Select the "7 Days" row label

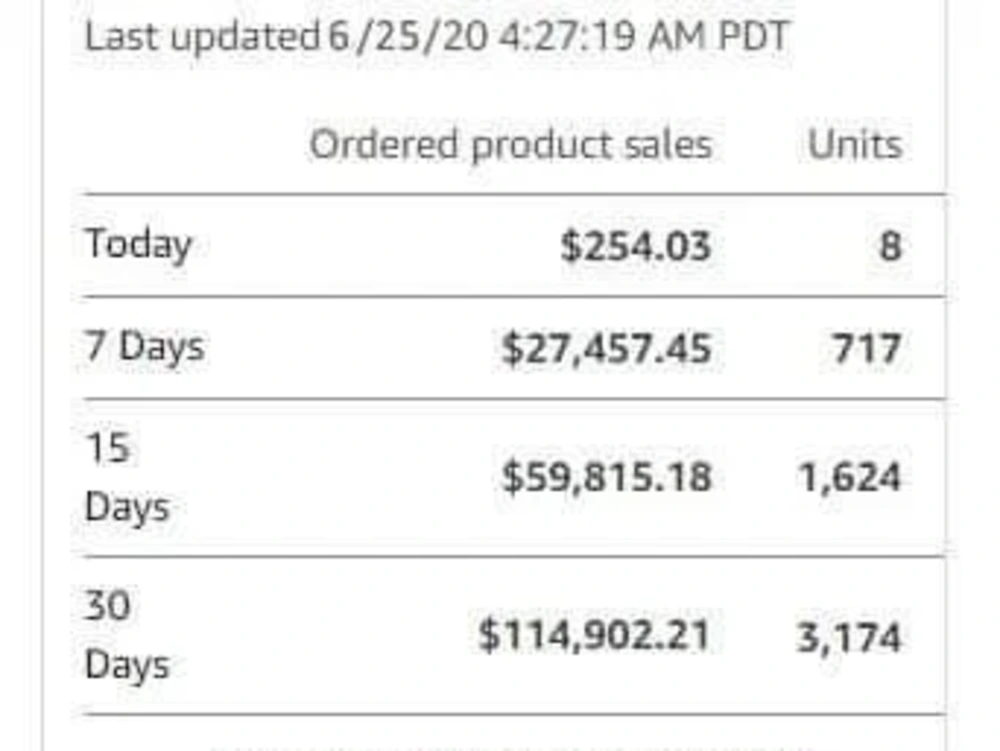(144, 347)
